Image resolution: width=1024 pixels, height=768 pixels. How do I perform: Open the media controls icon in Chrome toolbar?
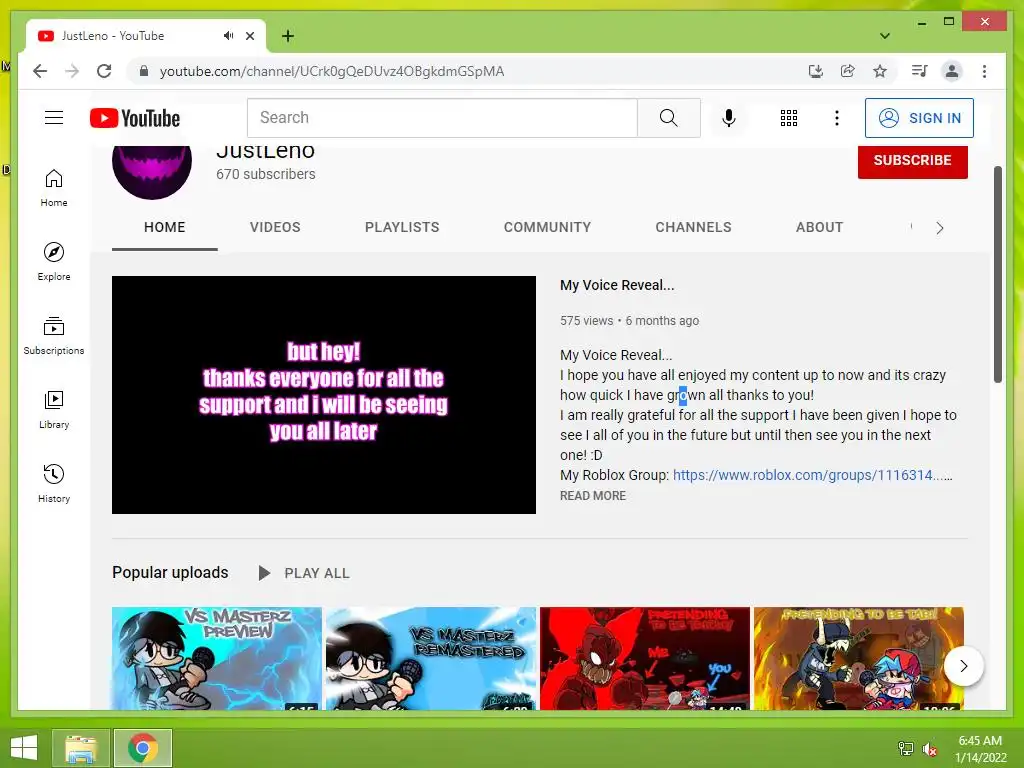(920, 71)
